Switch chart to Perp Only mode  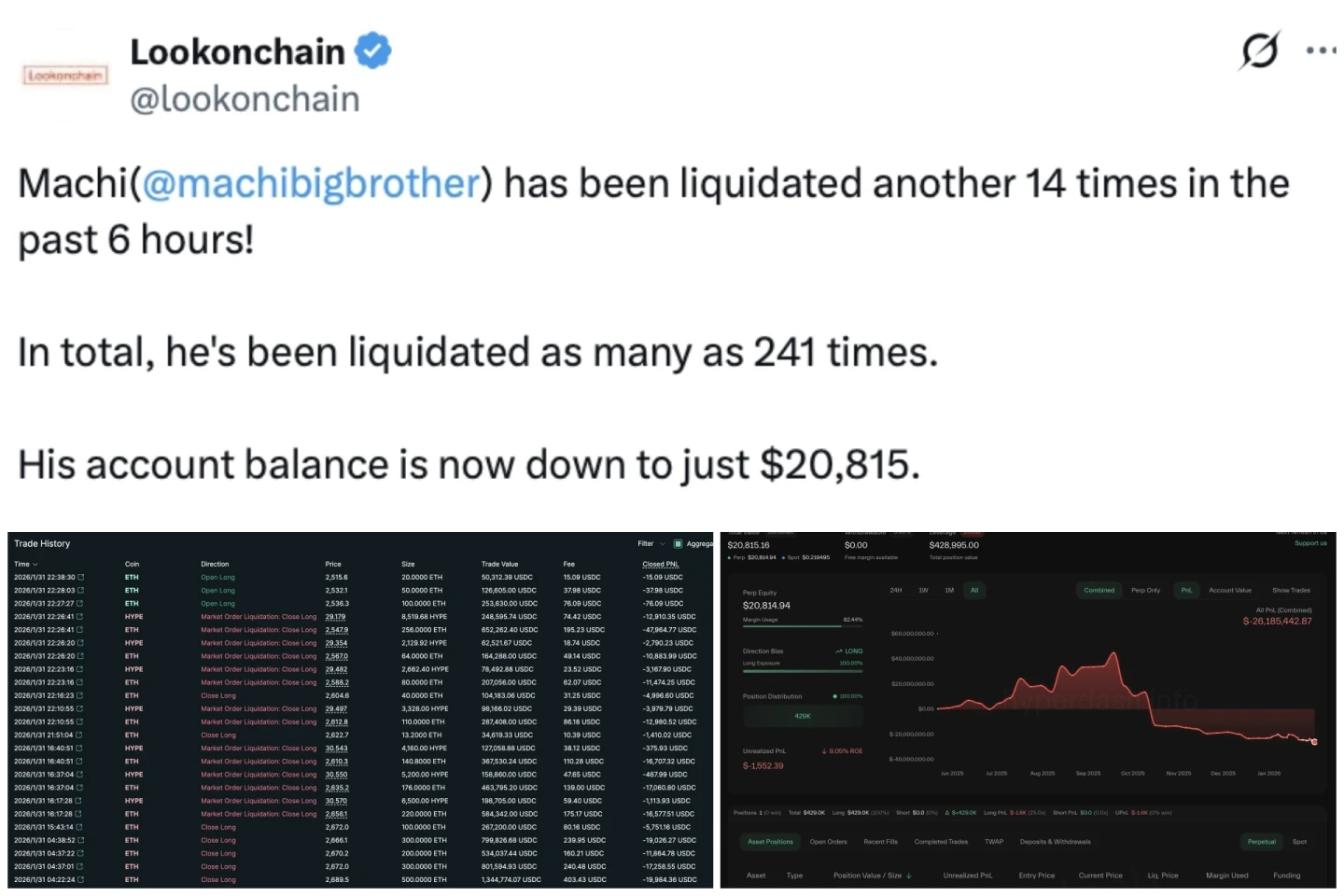pos(1145,591)
